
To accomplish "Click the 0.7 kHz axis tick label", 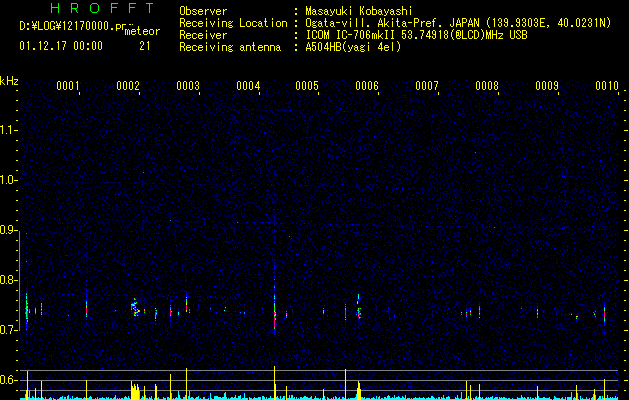I will [7, 330].
